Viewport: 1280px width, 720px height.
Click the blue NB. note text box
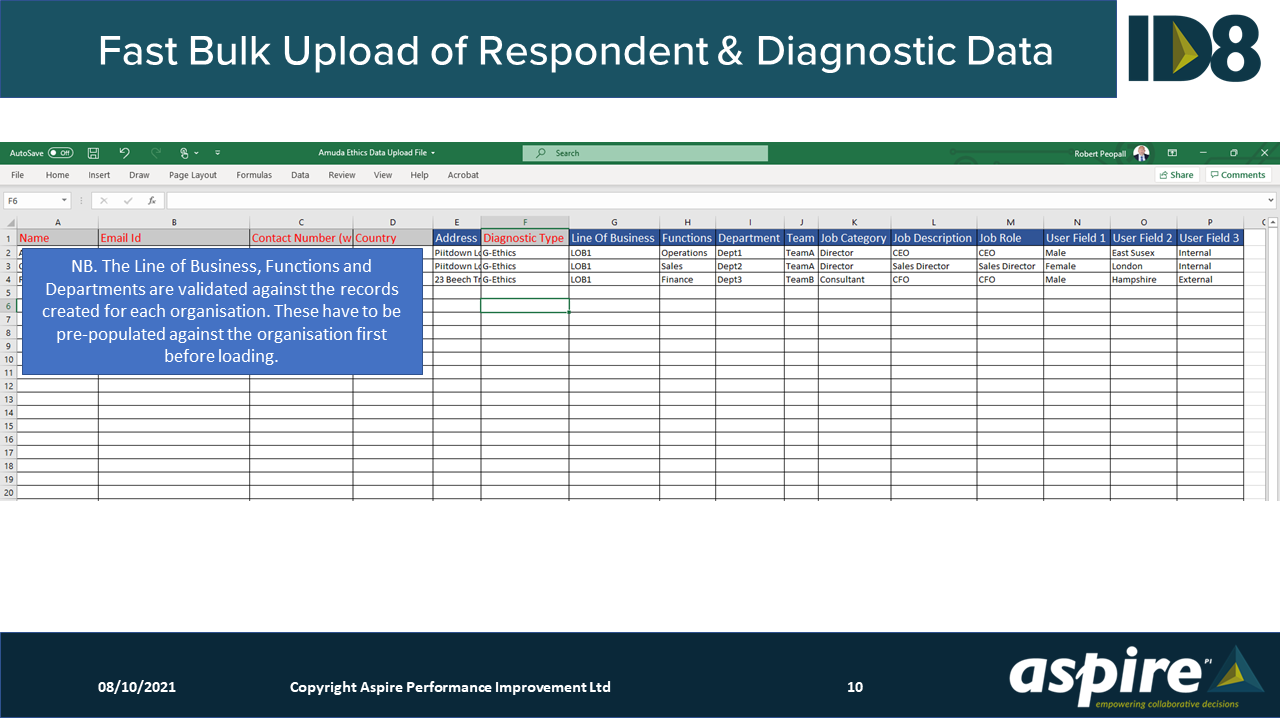point(222,311)
